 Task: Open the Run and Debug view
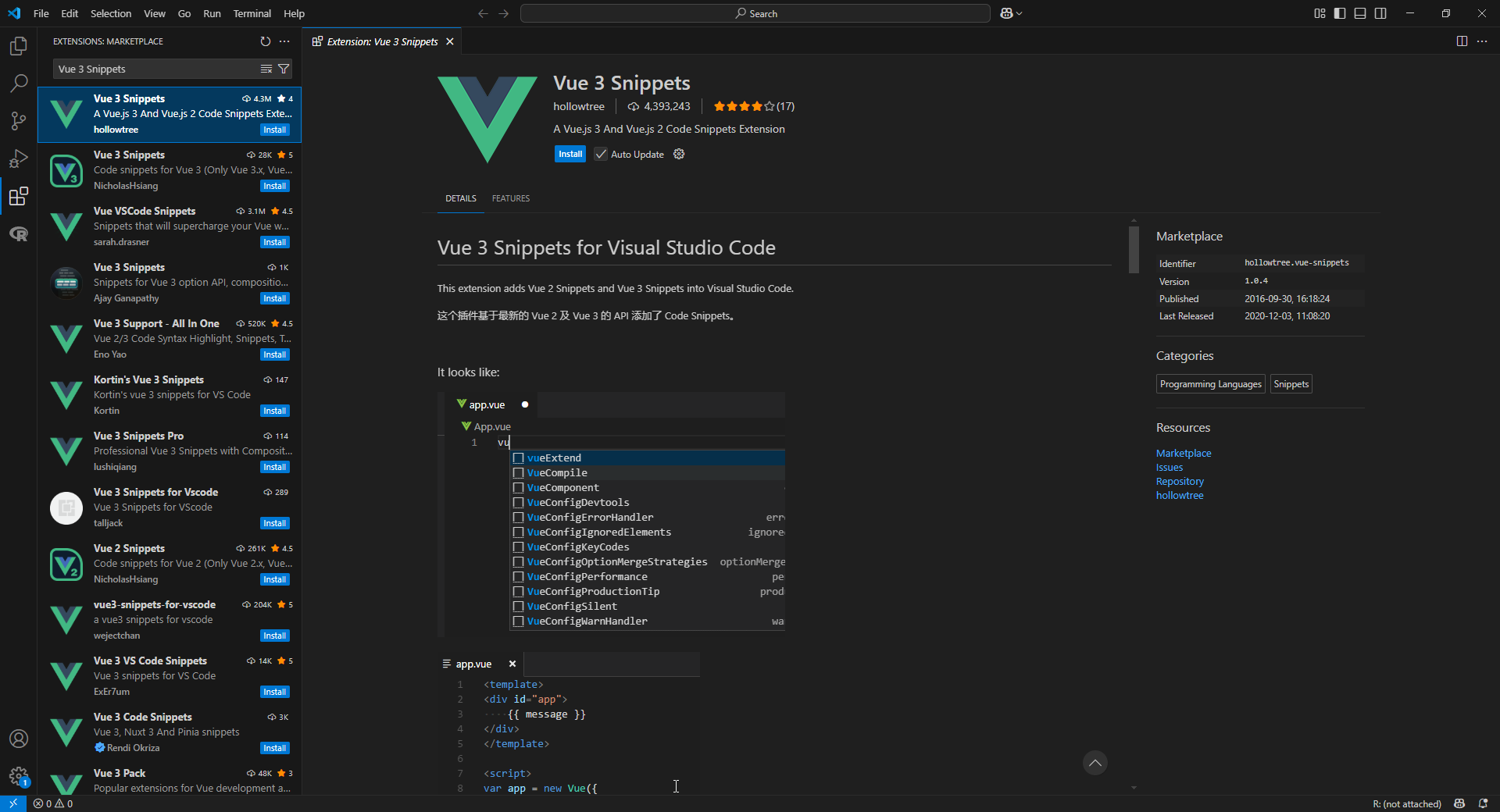tap(18, 158)
